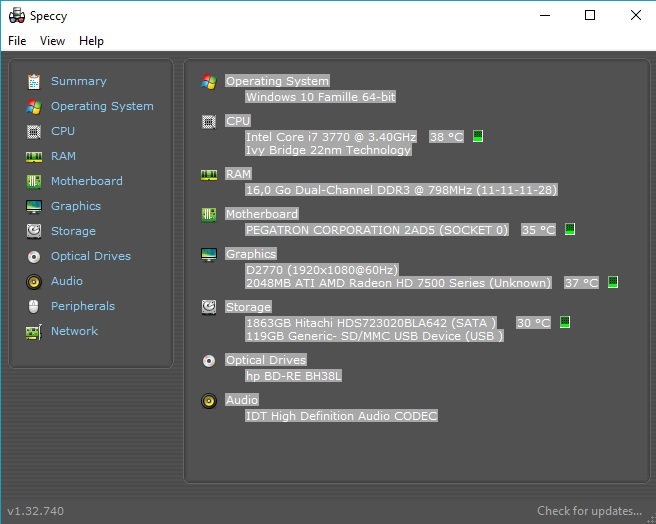Click the Motherboard heading in summary pane
Viewport: 656px width, 524px height.
(x=262, y=214)
